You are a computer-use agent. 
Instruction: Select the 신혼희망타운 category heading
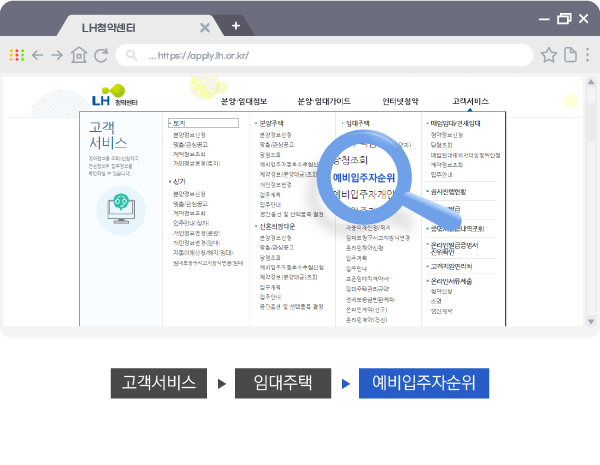tap(277, 227)
